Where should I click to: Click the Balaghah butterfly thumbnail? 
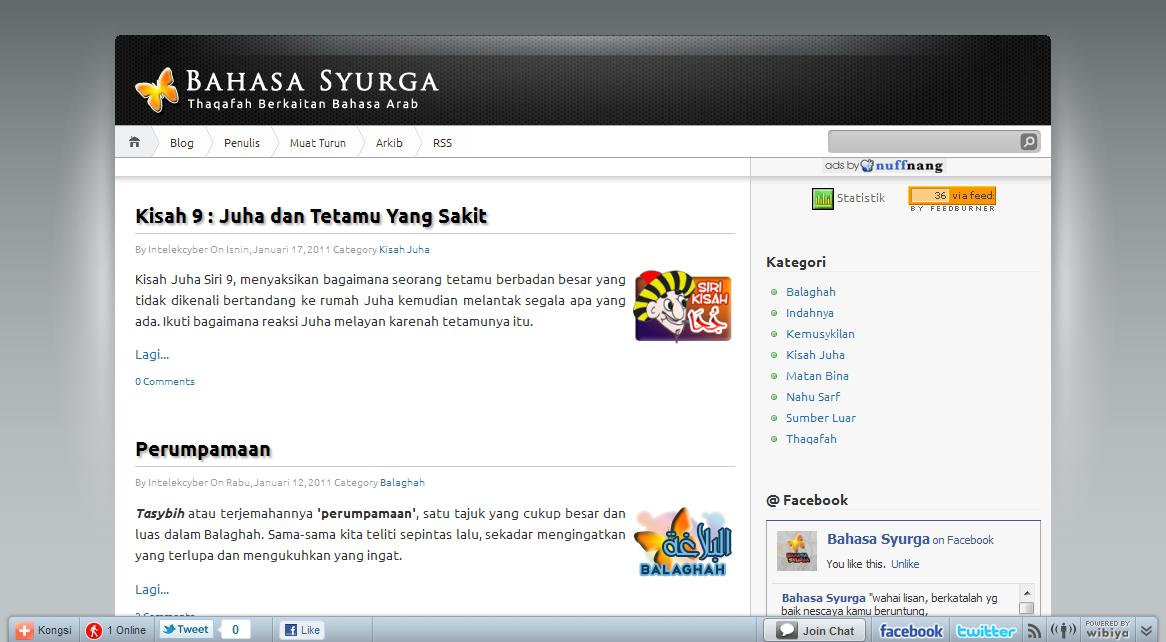pyautogui.click(x=683, y=541)
